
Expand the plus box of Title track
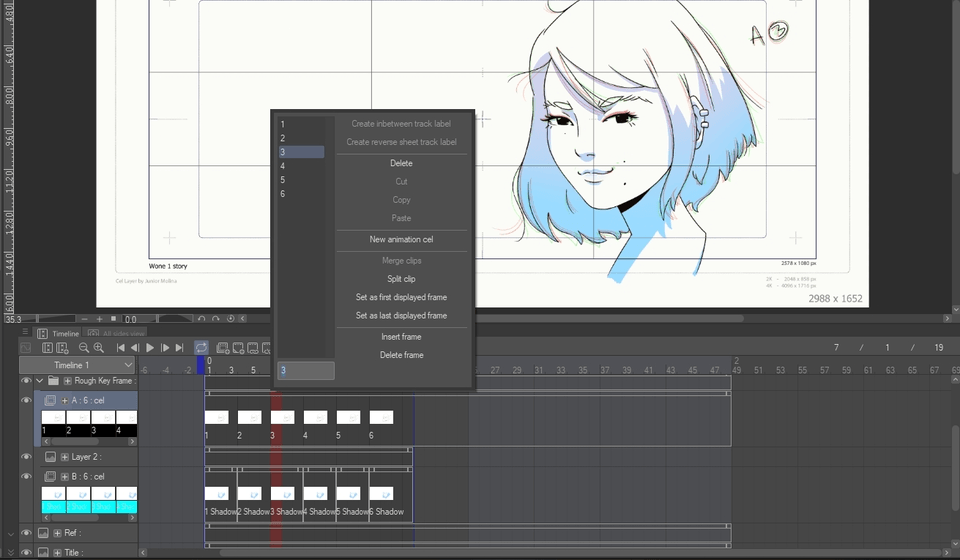pyautogui.click(x=57, y=552)
